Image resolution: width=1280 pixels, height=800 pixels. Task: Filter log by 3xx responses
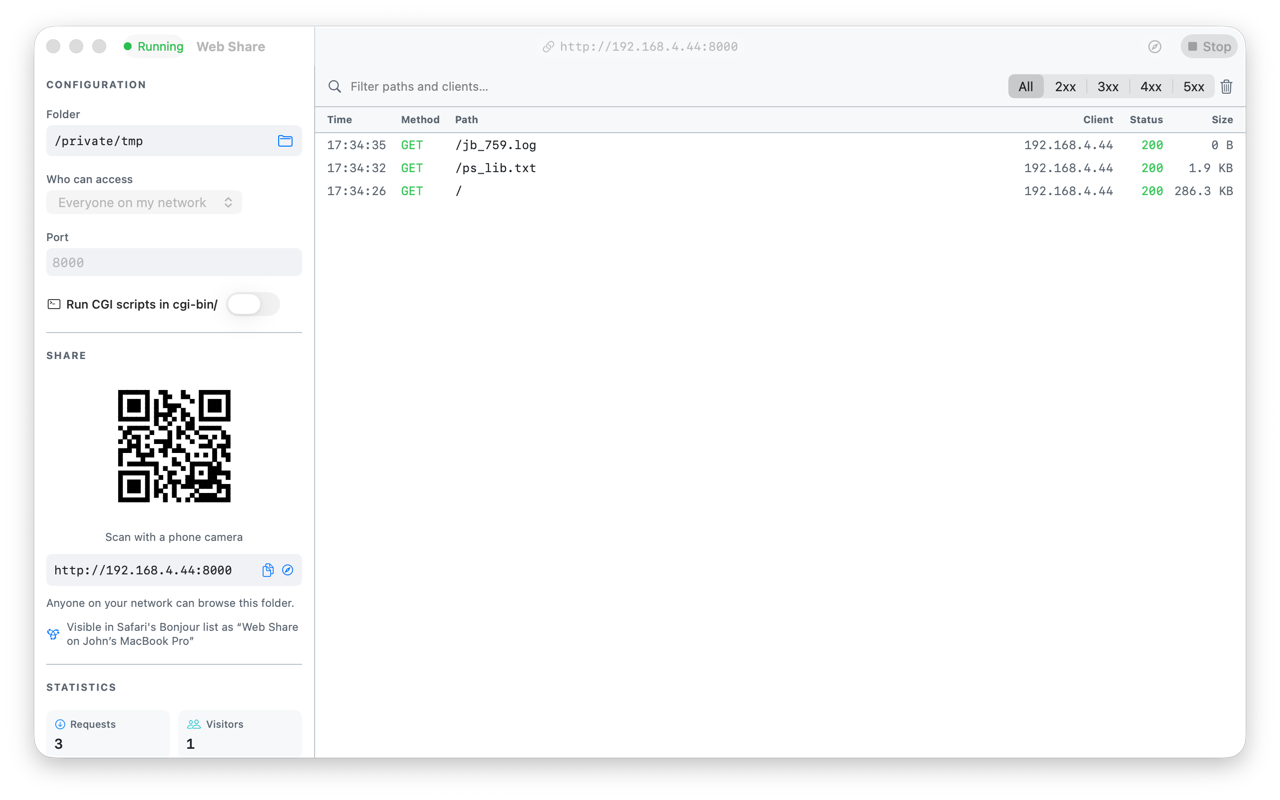[x=1108, y=87]
